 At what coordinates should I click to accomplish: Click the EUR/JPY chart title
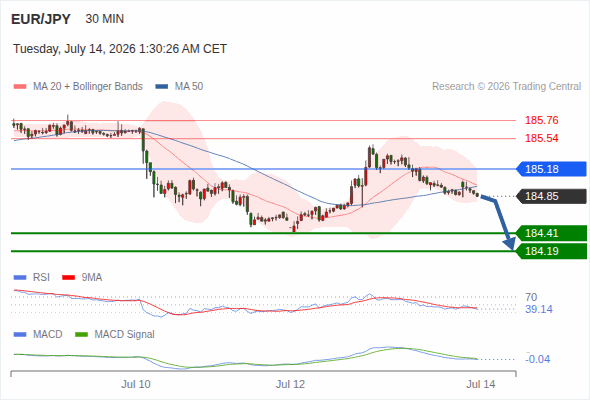pos(41,19)
